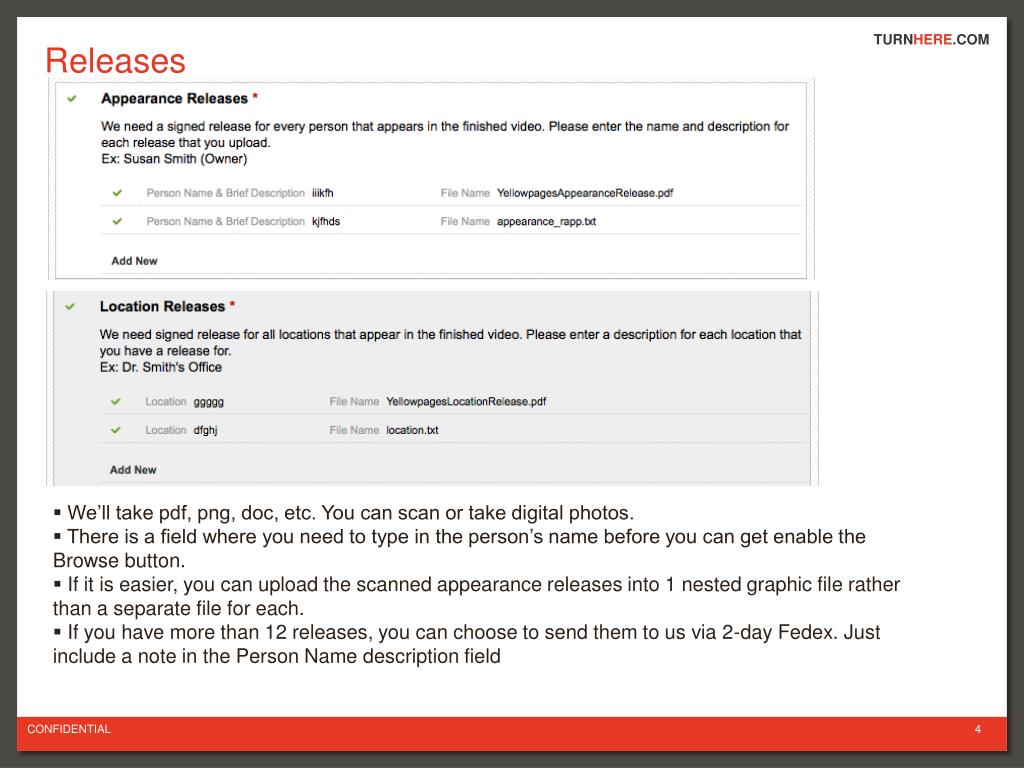Click the CONFIDENTIAL footer label
This screenshot has width=1024, height=768.
[x=69, y=729]
